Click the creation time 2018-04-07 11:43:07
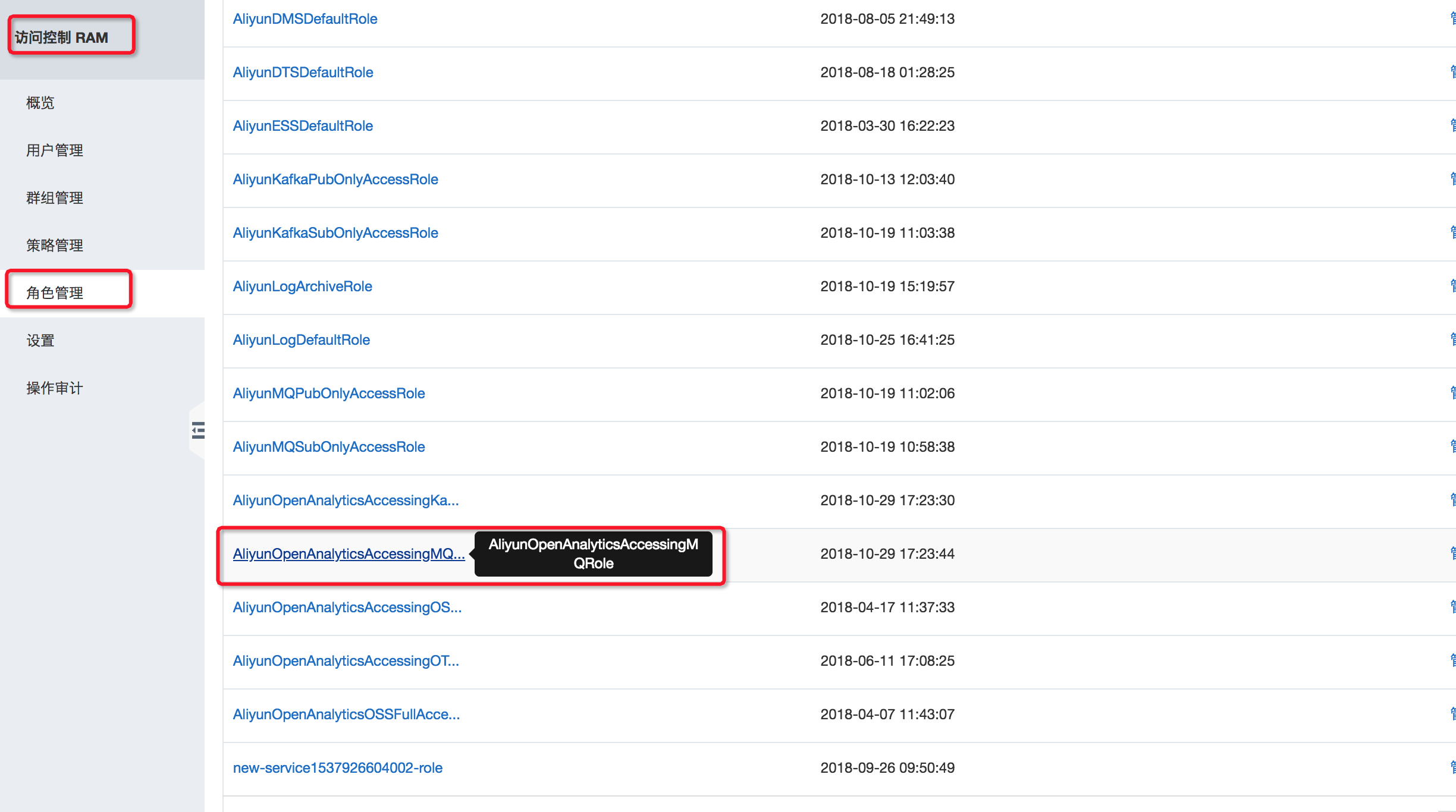 (887, 715)
